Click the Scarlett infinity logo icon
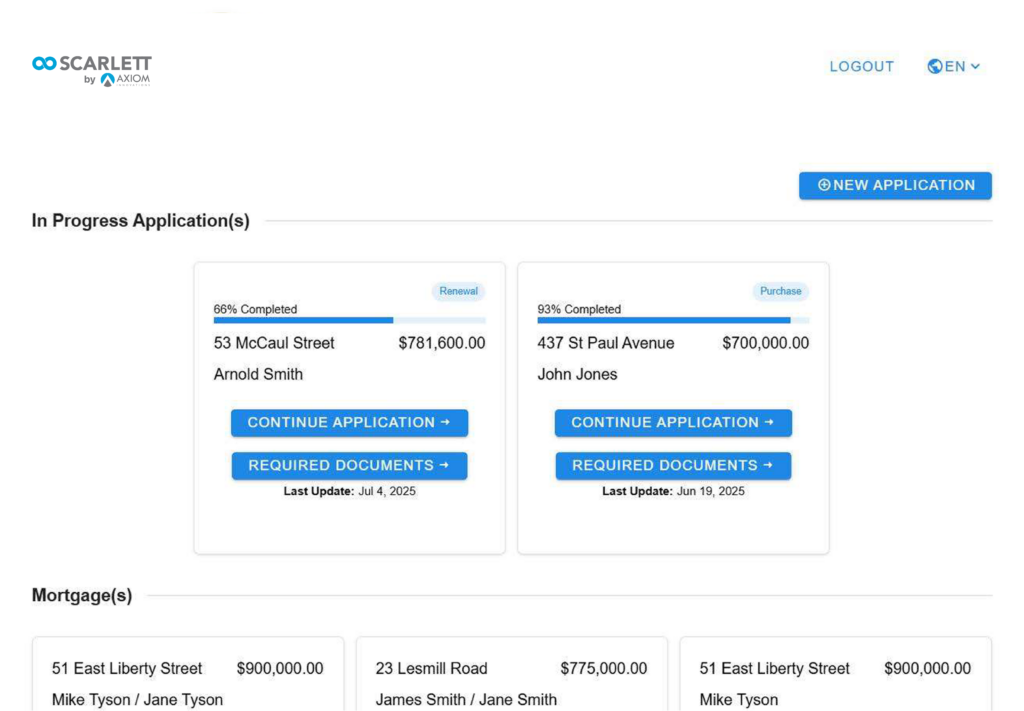Screen dimensions: 1024x711 click(x=44, y=63)
